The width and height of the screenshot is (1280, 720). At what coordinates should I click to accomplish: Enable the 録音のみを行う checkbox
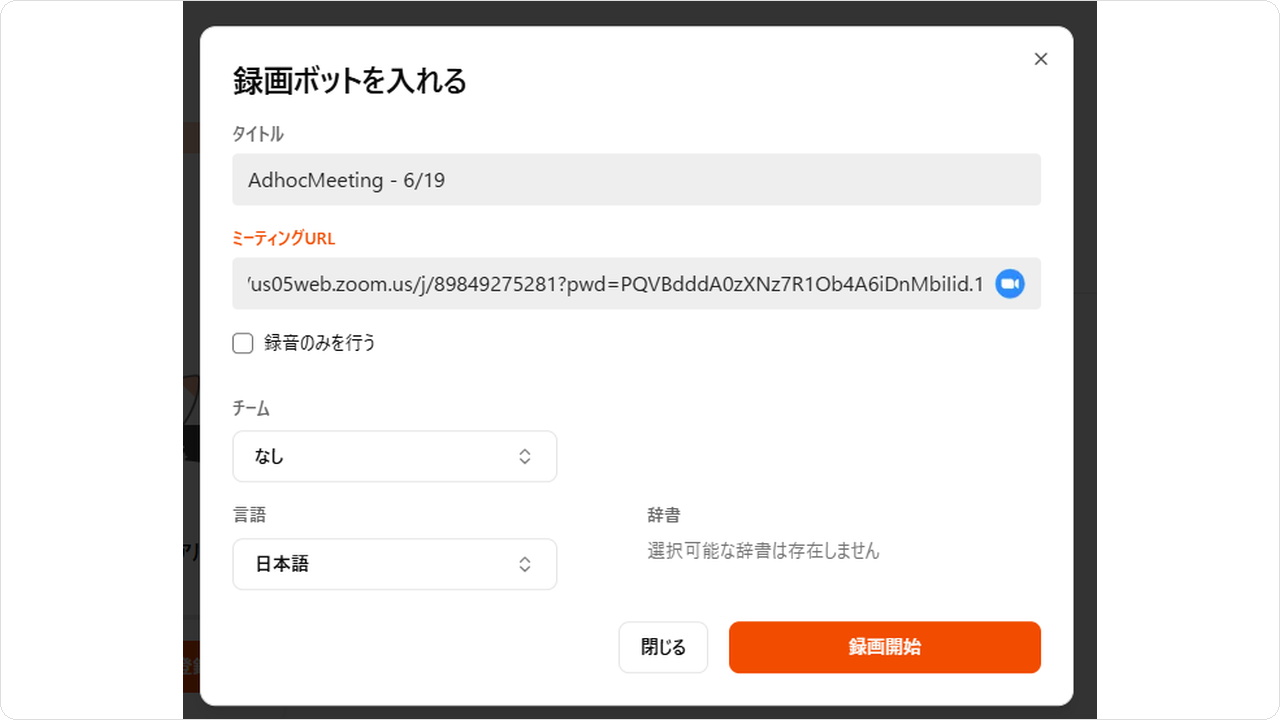(x=243, y=344)
